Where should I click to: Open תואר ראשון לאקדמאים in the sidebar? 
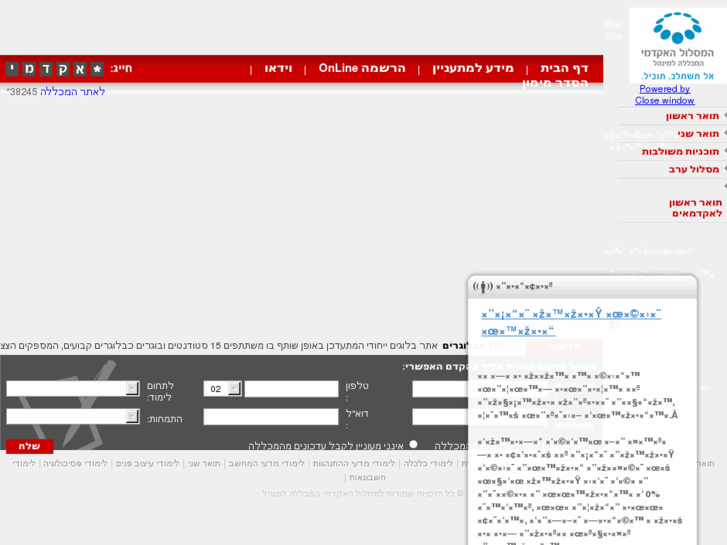(x=695, y=208)
